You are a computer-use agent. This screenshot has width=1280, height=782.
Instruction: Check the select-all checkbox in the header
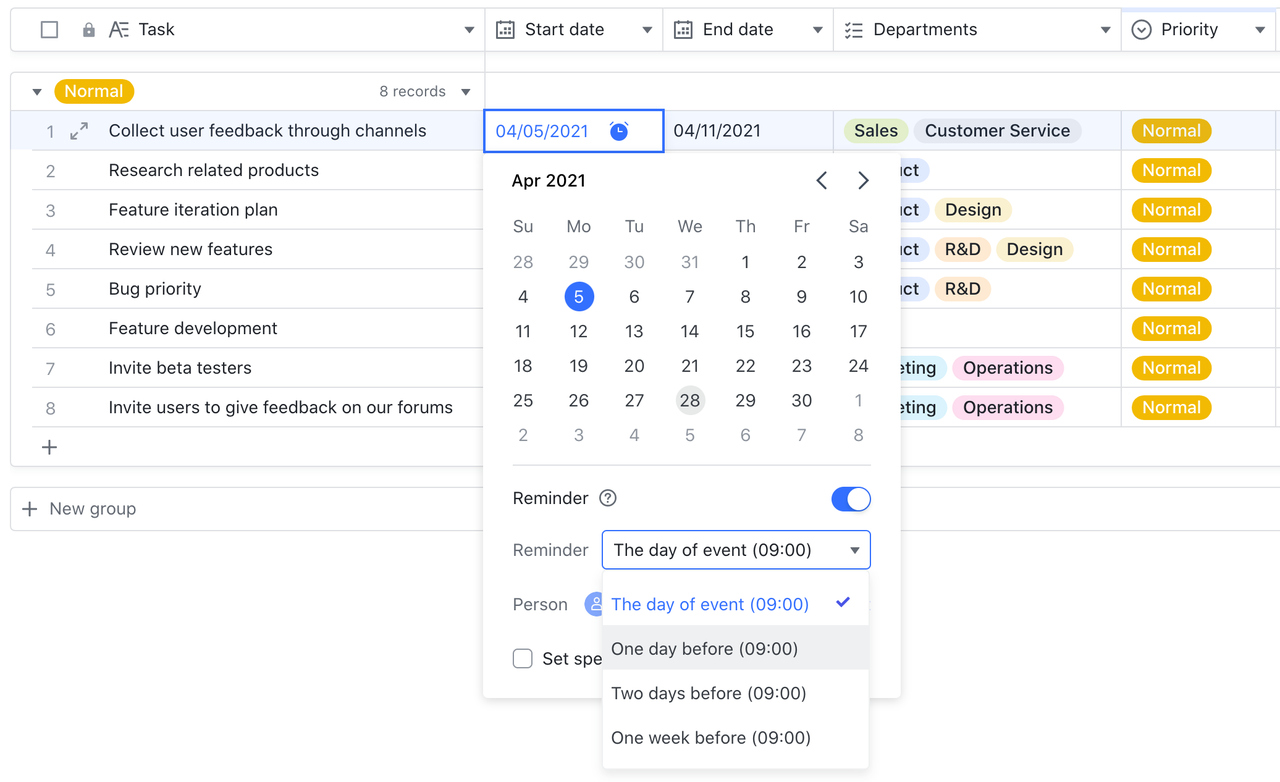coord(49,30)
